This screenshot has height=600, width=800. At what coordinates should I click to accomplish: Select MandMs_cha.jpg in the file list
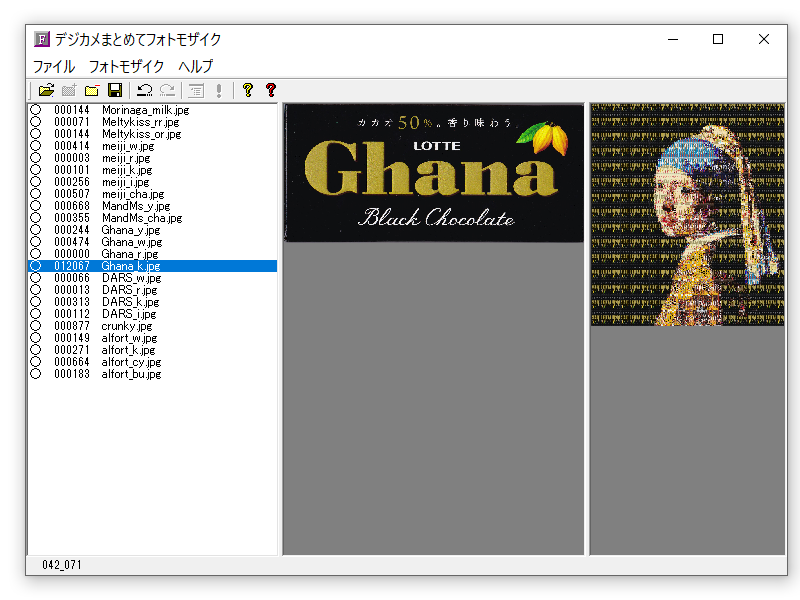point(142,218)
